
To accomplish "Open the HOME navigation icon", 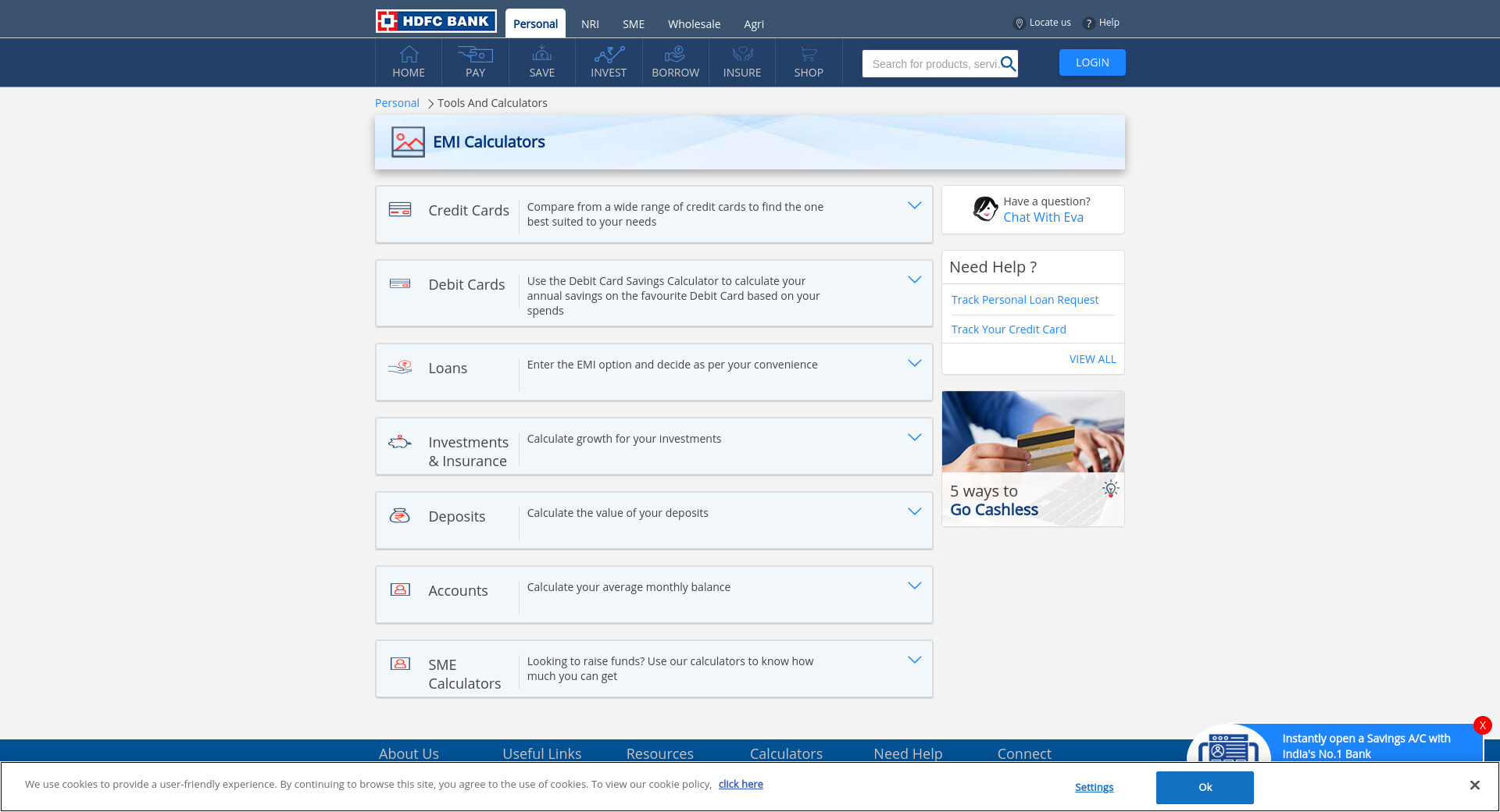I will point(409,55).
